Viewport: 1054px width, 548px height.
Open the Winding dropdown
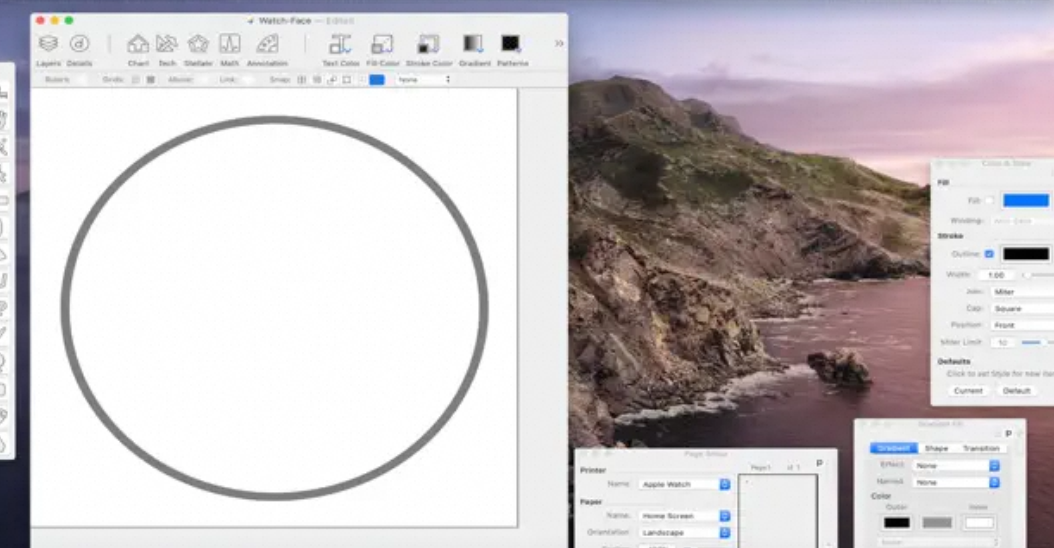click(1022, 221)
